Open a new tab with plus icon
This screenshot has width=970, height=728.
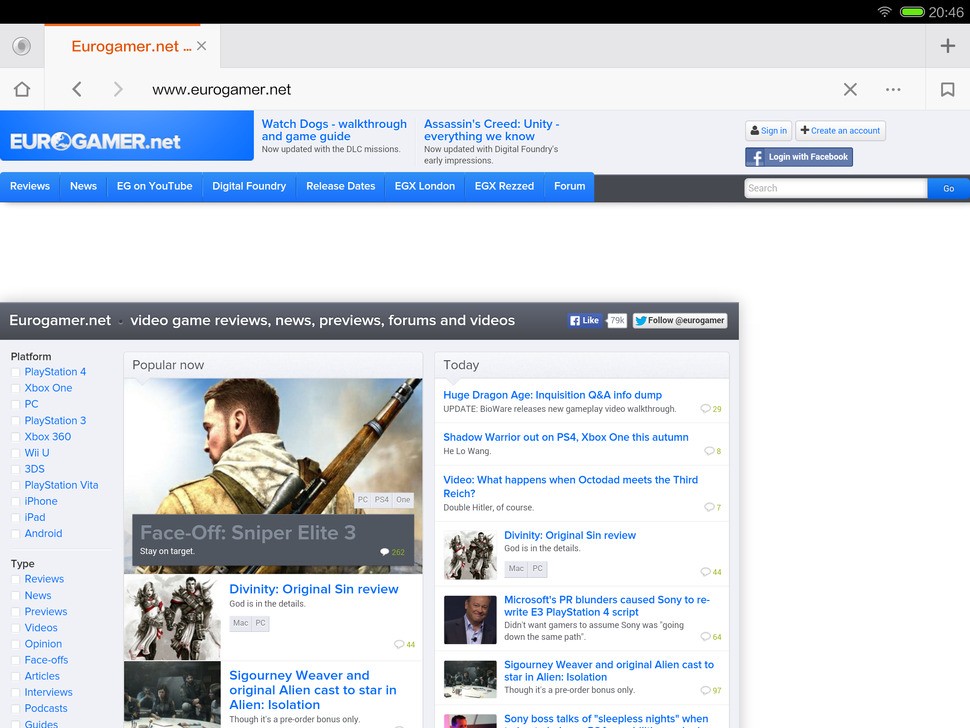(x=947, y=46)
